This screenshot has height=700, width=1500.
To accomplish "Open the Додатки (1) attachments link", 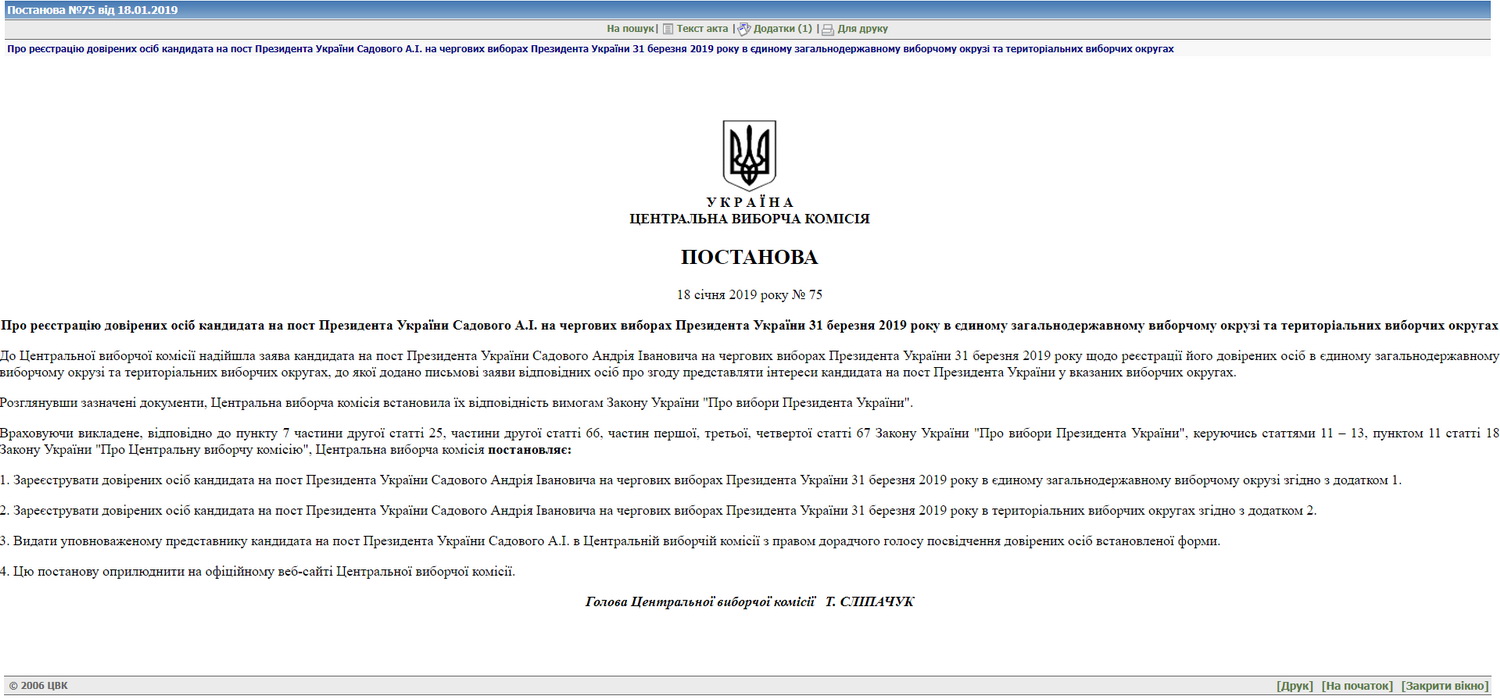I will (x=782, y=29).
